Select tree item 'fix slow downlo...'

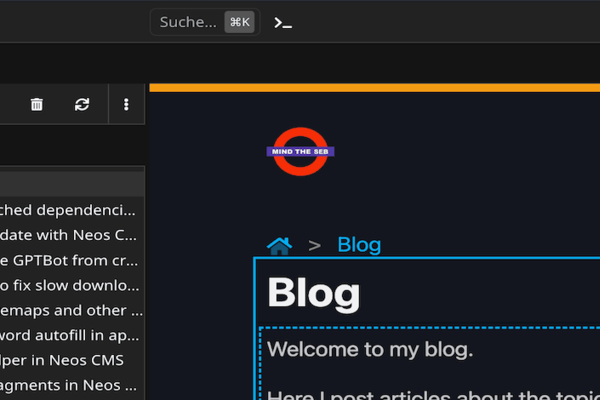(70, 285)
